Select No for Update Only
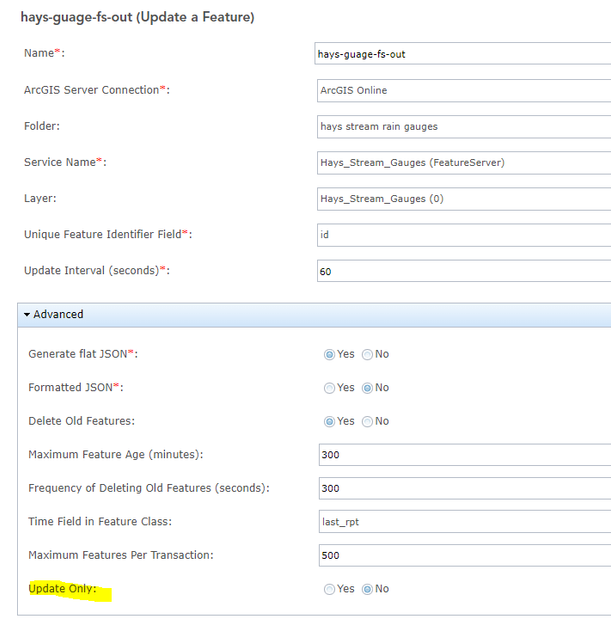Viewport: 611px width, 619px height. coord(367,589)
